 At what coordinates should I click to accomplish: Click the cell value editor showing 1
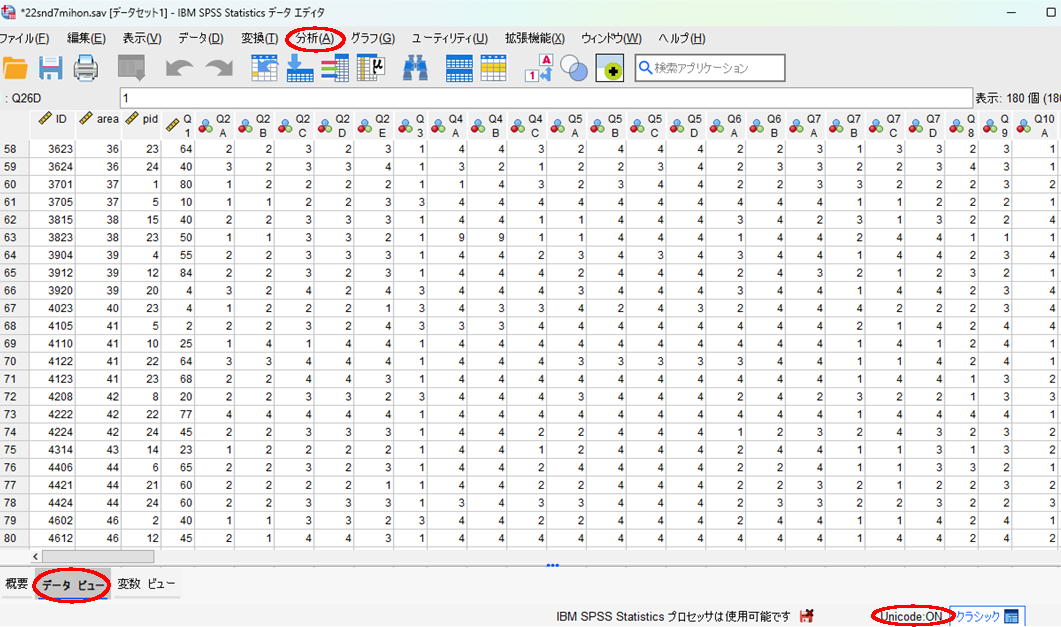pos(546,98)
